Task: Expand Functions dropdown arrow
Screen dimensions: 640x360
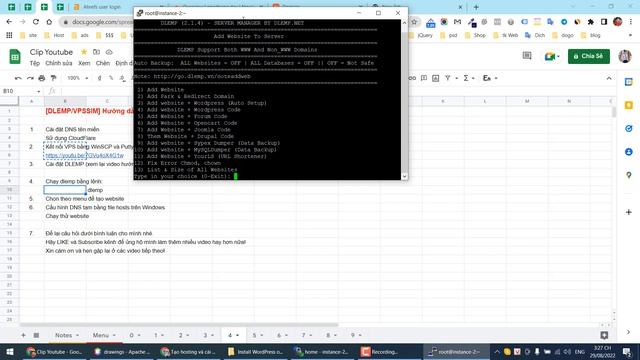Action: pos(473,78)
